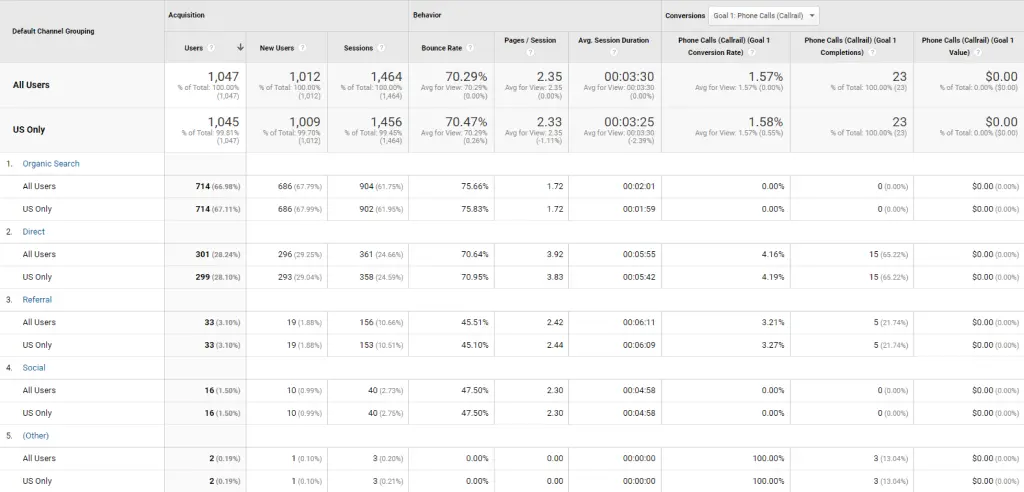The image size is (1024, 492).
Task: Click the Direct US Only pages per session 3.83
Action: tap(555, 277)
